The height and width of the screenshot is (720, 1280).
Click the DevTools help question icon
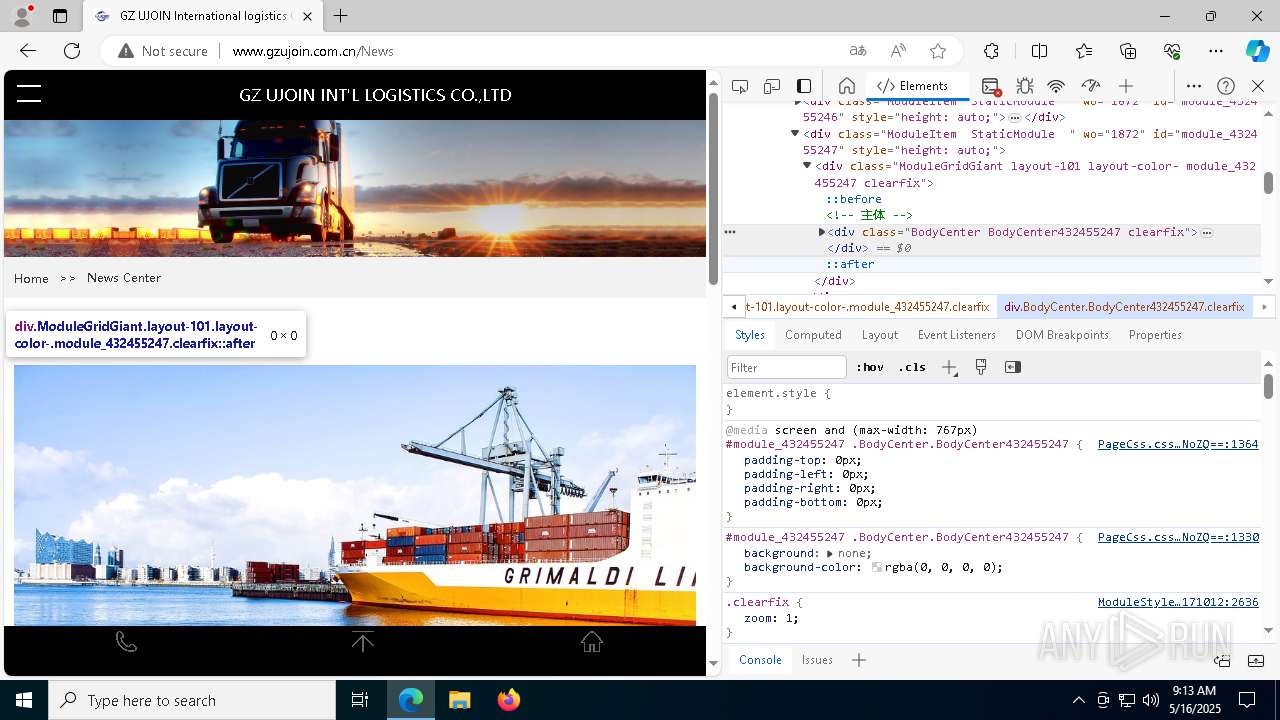click(x=1226, y=86)
